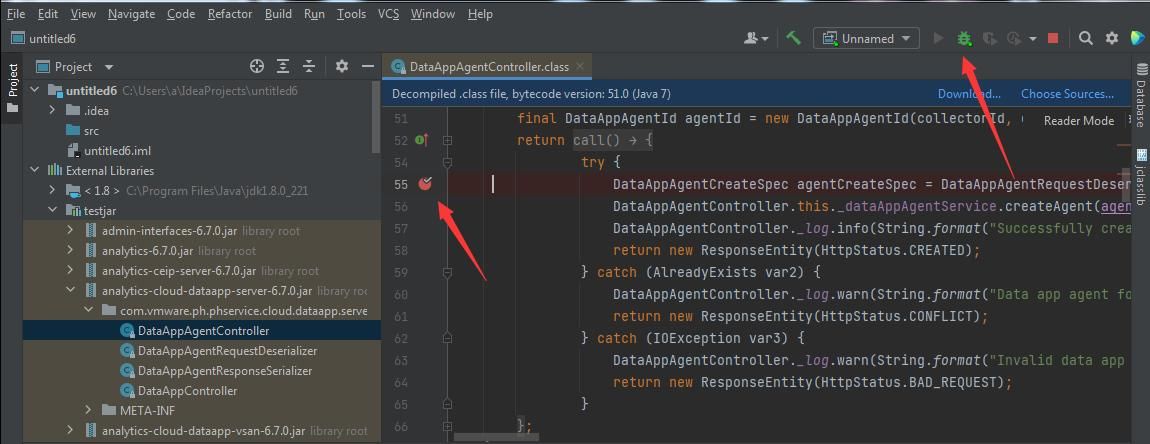Close the DataAppAgentController.class tab
1150x444 pixels.
tap(582, 67)
